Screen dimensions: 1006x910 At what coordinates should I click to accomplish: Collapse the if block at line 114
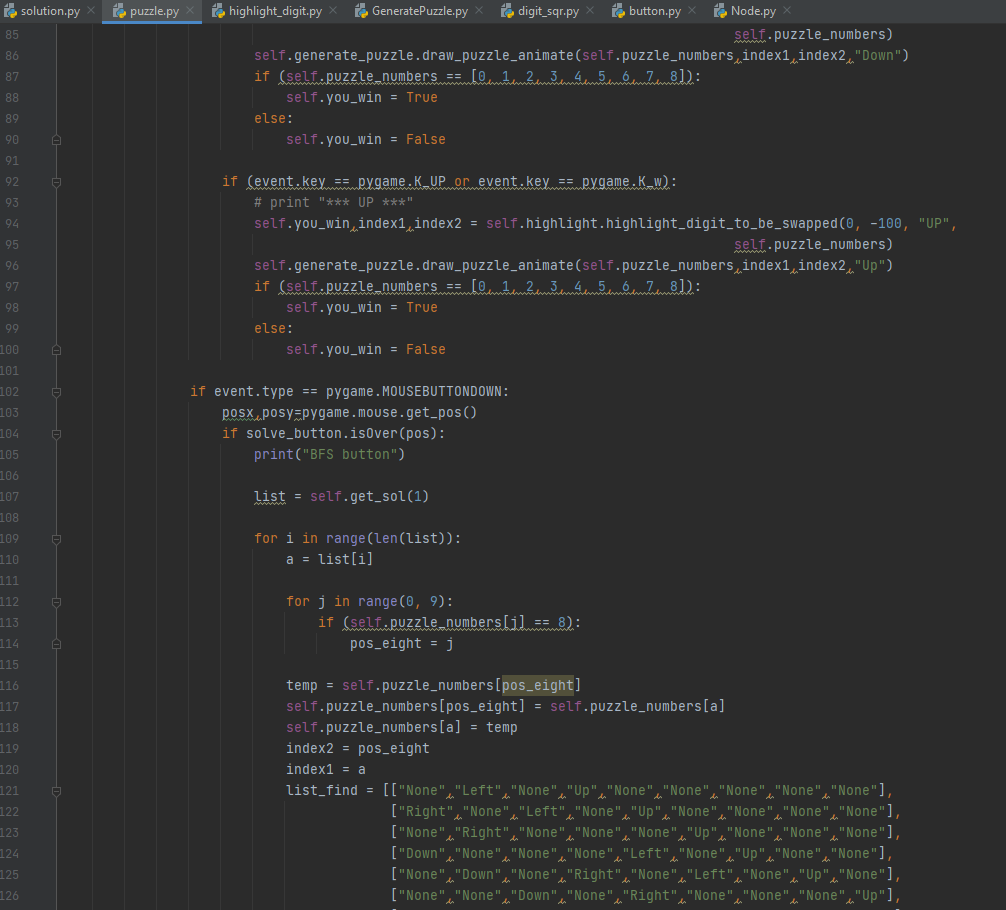57,643
